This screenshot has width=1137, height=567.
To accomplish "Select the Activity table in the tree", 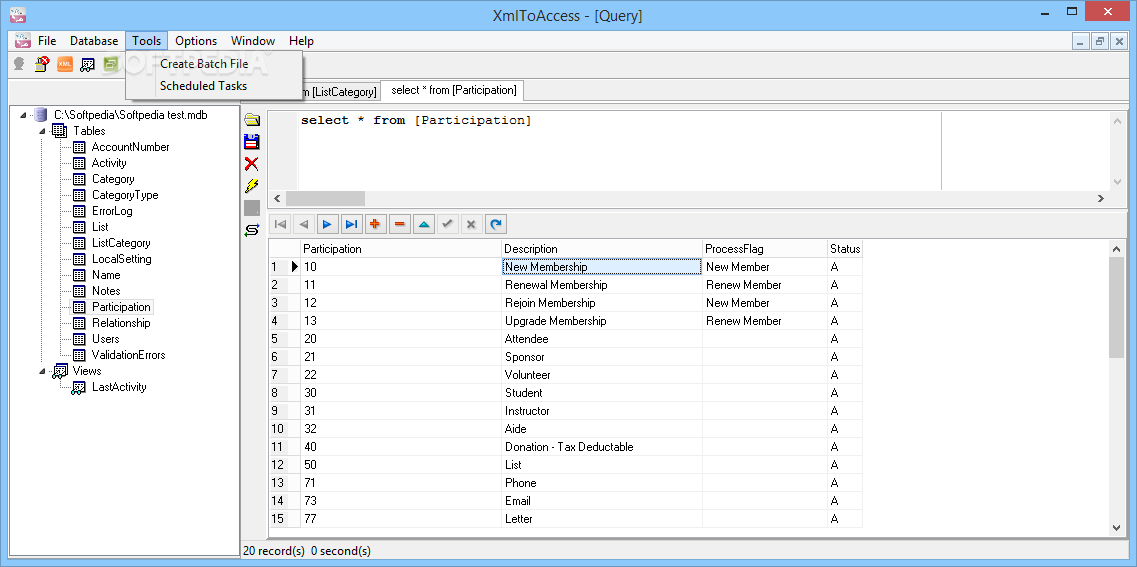I will pos(109,163).
